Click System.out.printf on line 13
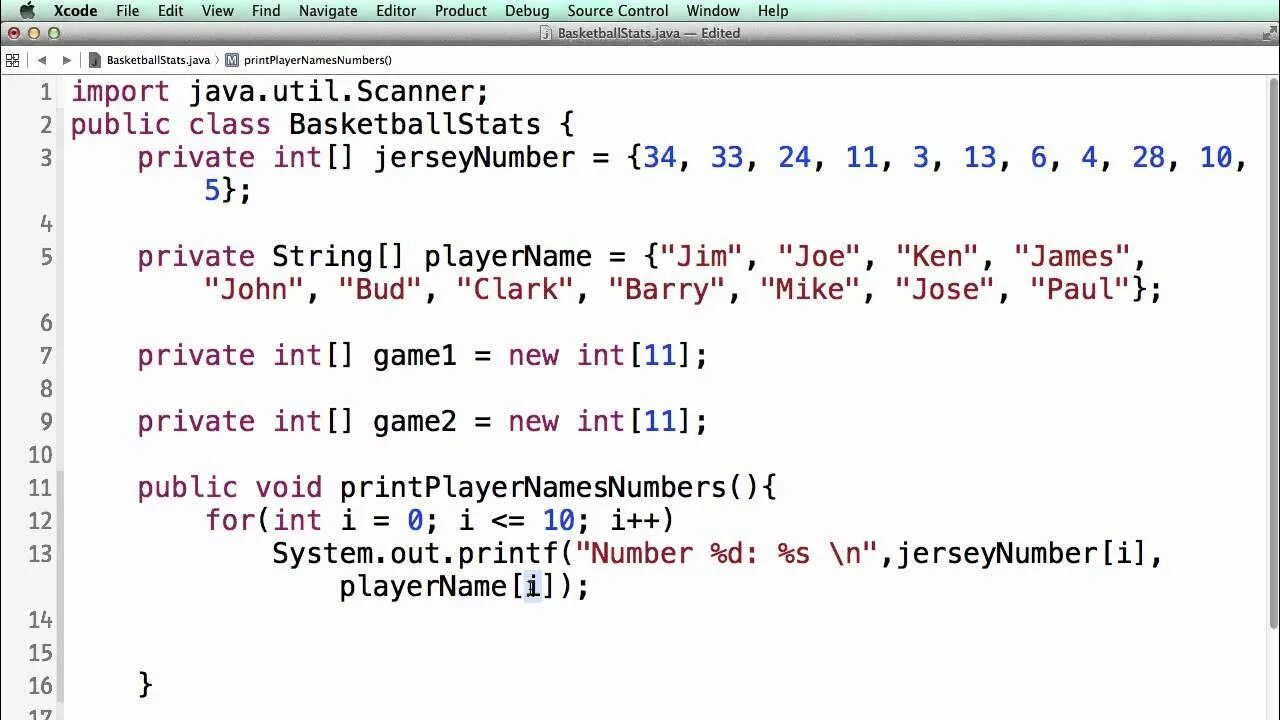Screen dimensions: 1280x720 click(415, 554)
